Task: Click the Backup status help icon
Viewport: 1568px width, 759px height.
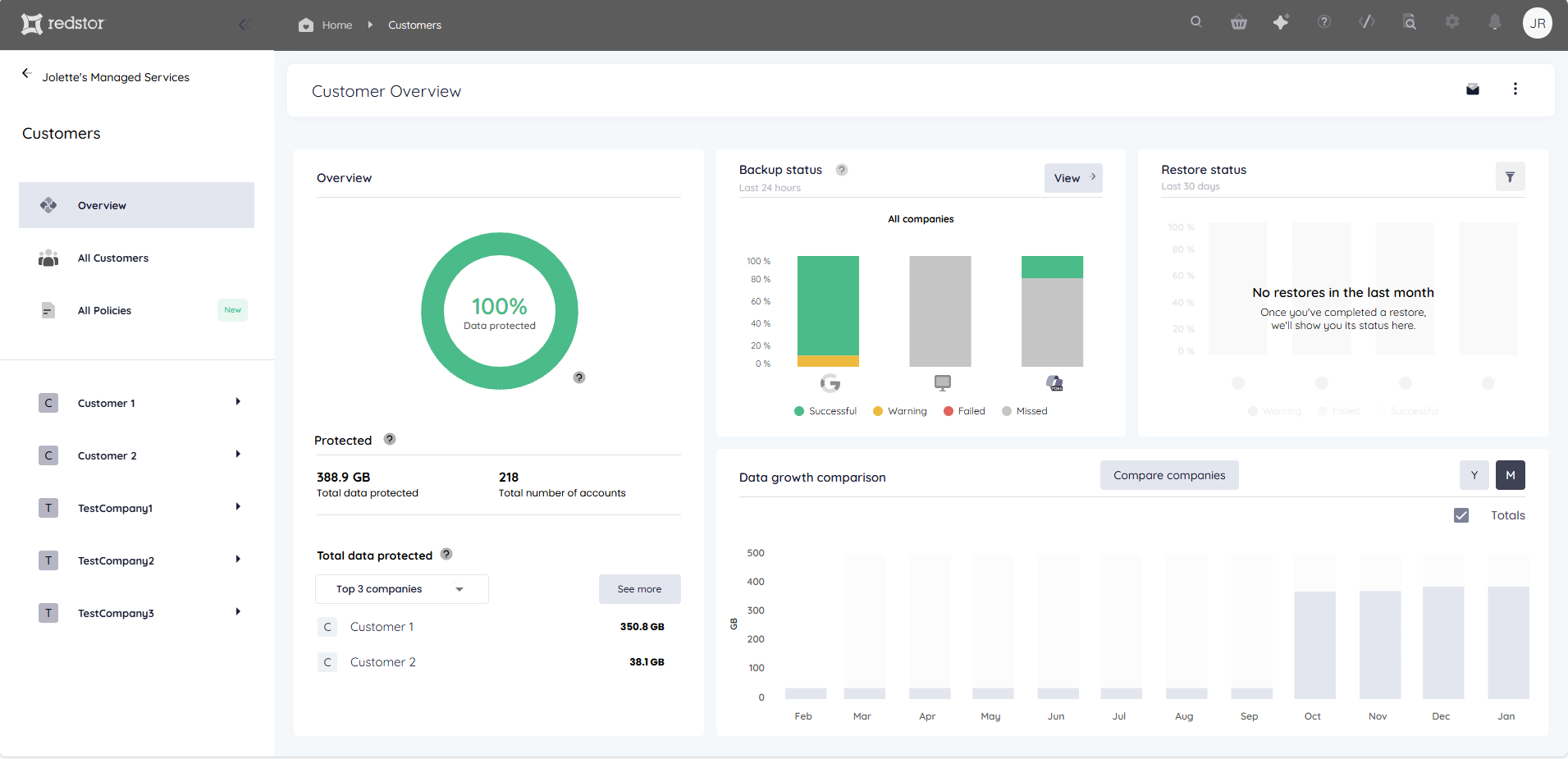Action: (x=842, y=170)
